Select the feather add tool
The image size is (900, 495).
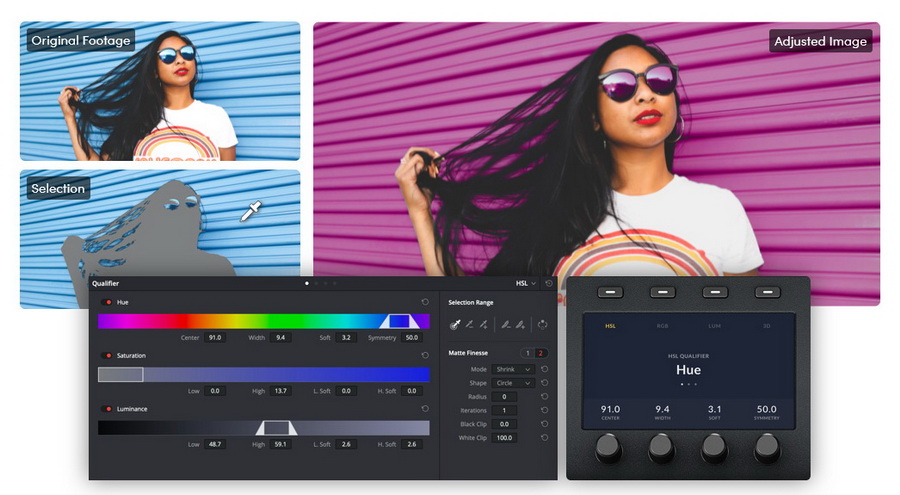point(520,324)
